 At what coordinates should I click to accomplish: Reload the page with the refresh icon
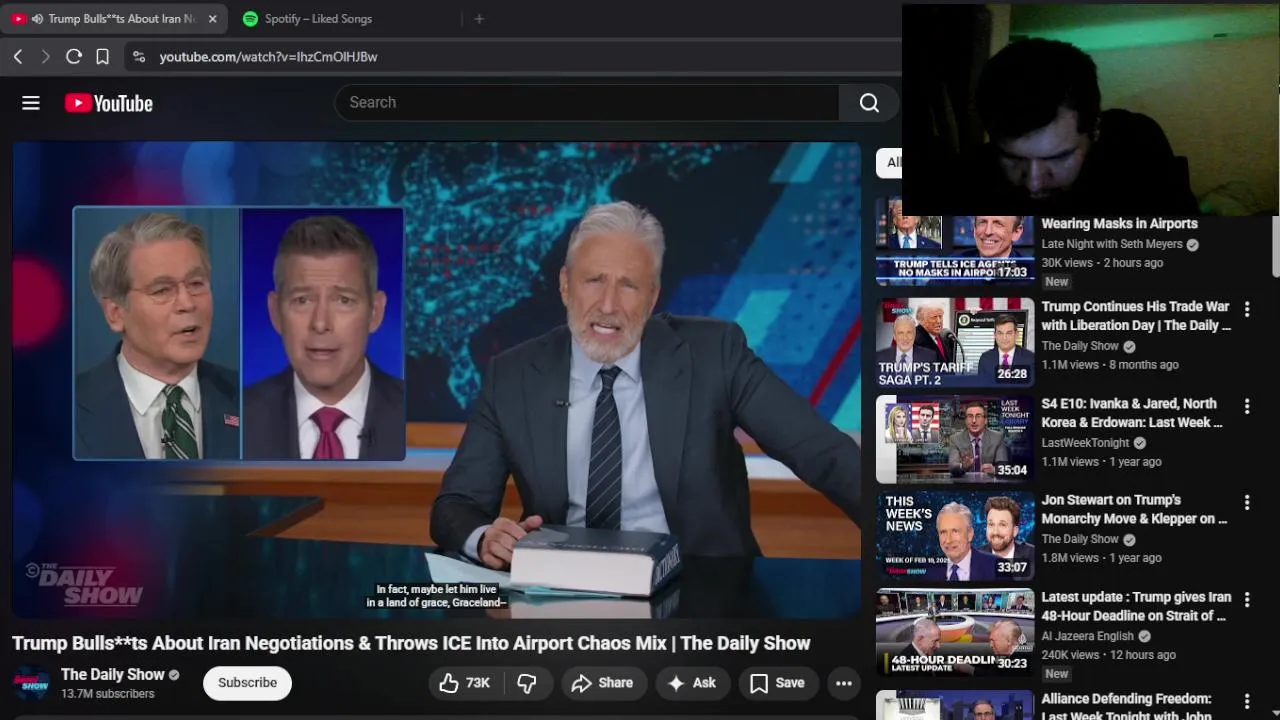[73, 57]
